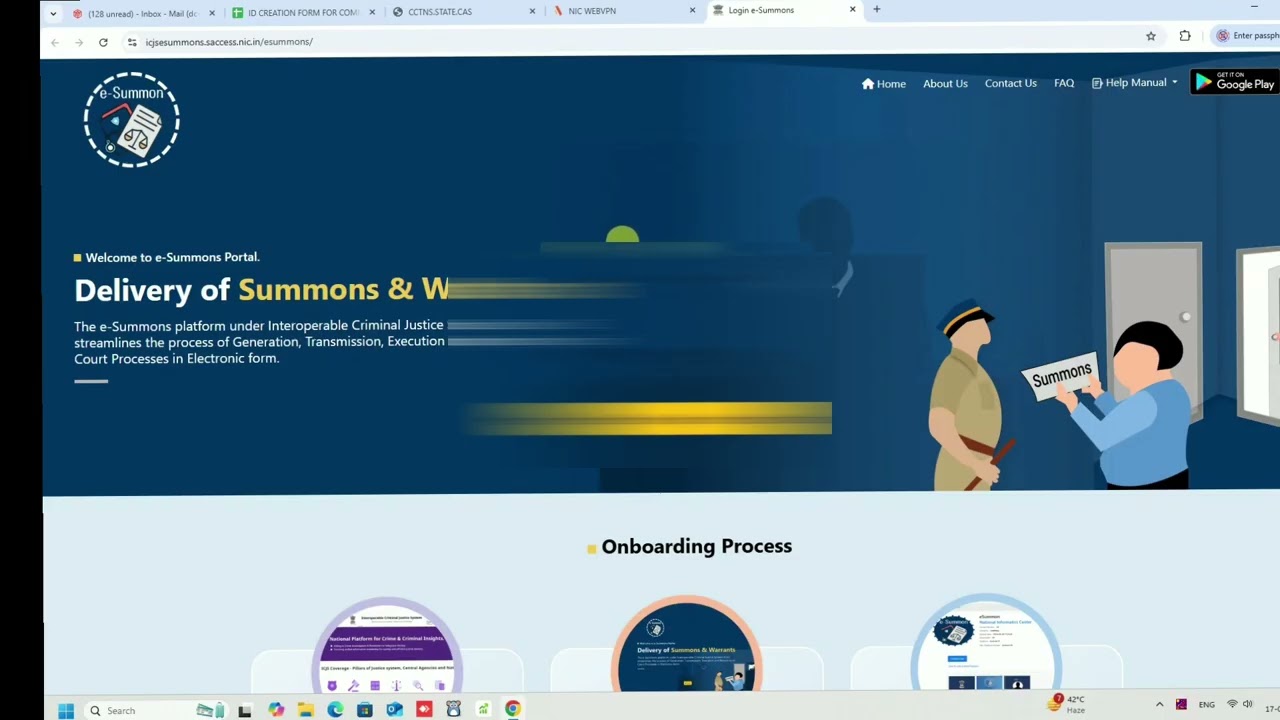The width and height of the screenshot is (1280, 720).
Task: Close the CCTNS.STATE.CAS tab
Action: click(533, 11)
